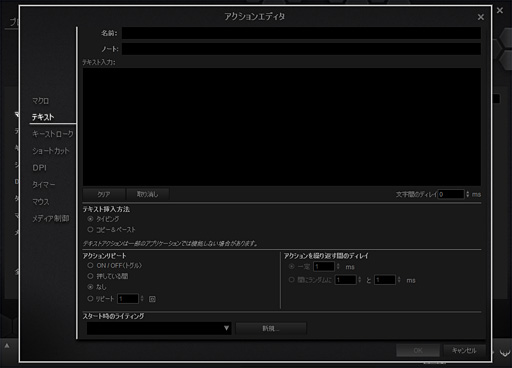Open the ショートカット action section
Viewport: 512px width, 368px height.
point(51,151)
